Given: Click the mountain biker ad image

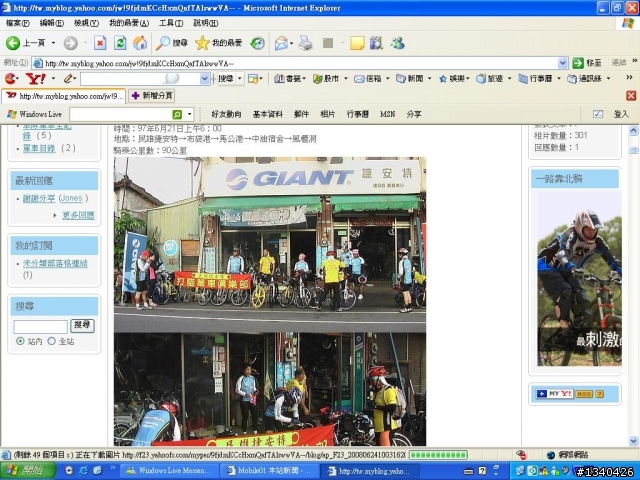Looking at the screenshot, I should tap(579, 278).
